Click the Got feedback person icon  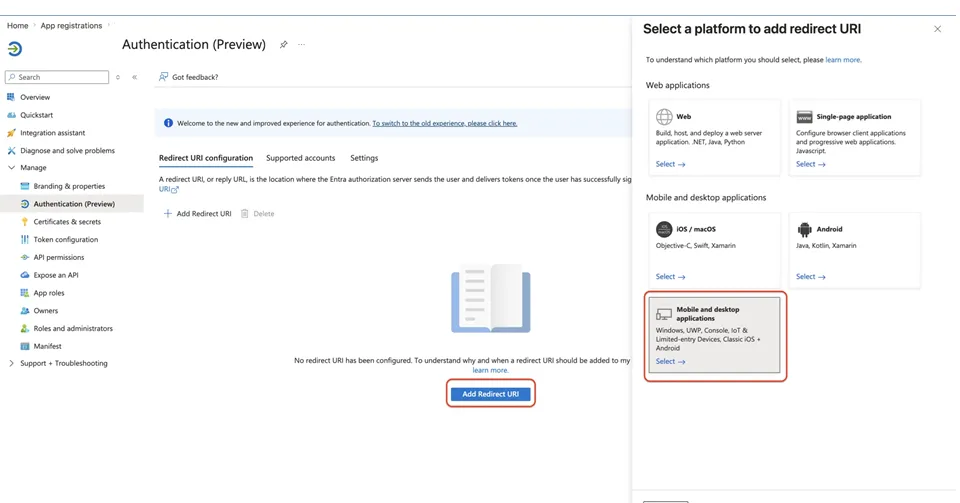163,76
